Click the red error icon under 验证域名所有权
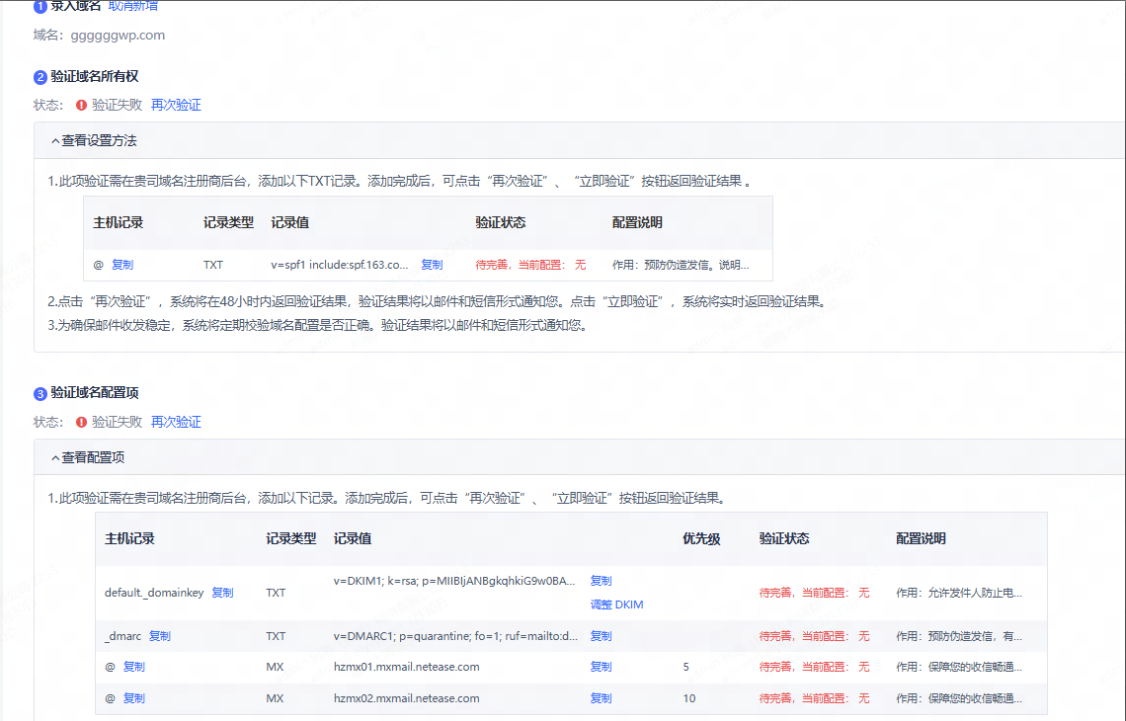Viewport: 1126px width, 721px height. coord(81,105)
